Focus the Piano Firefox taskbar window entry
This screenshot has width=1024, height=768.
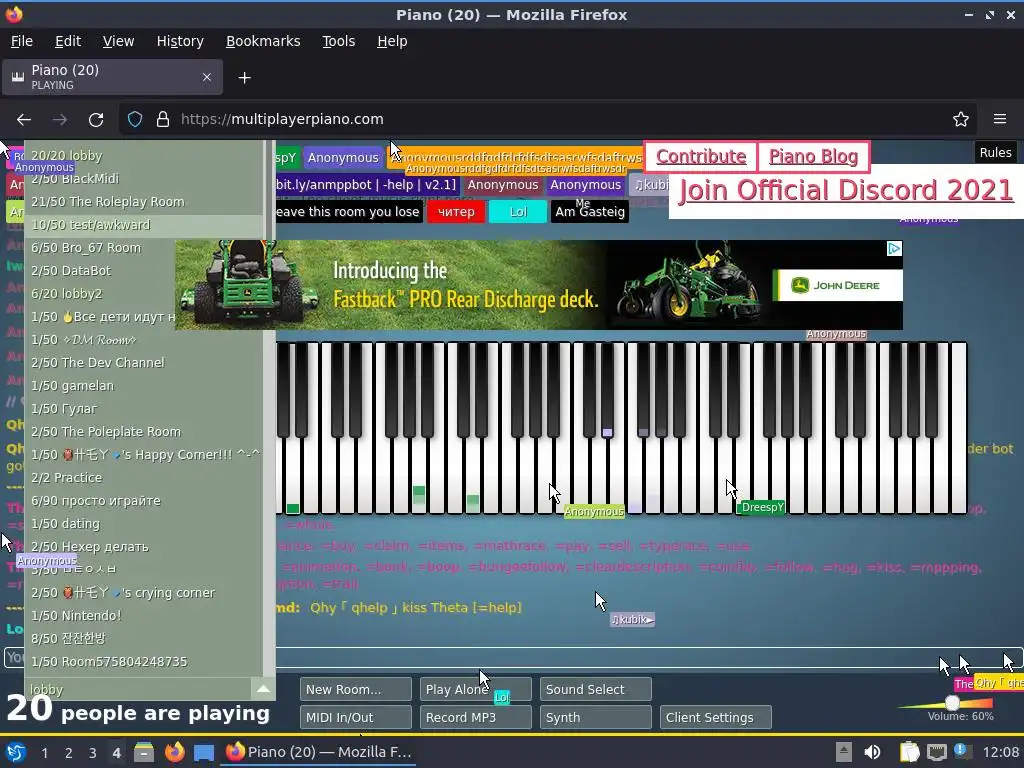[x=319, y=752]
